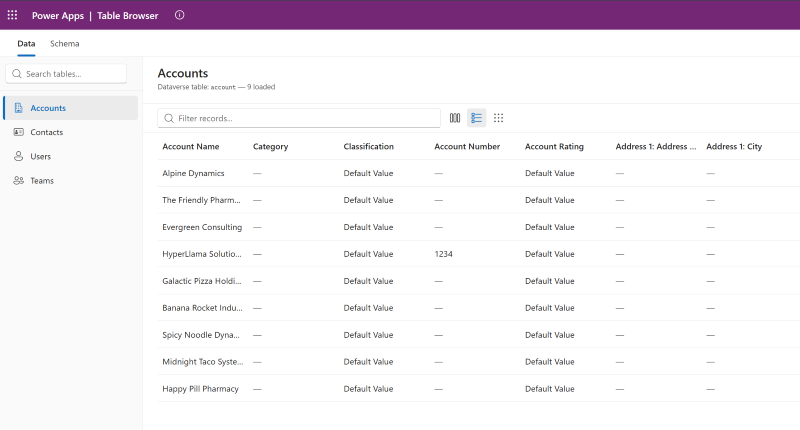
Task: Click the Classification column header
Action: click(x=368, y=147)
